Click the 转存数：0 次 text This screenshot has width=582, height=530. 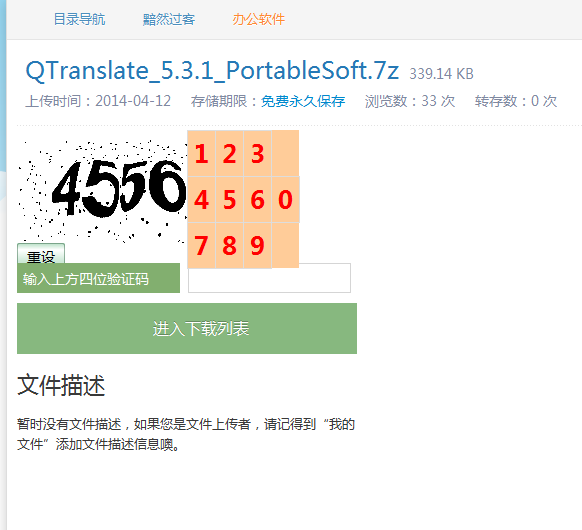(516, 101)
